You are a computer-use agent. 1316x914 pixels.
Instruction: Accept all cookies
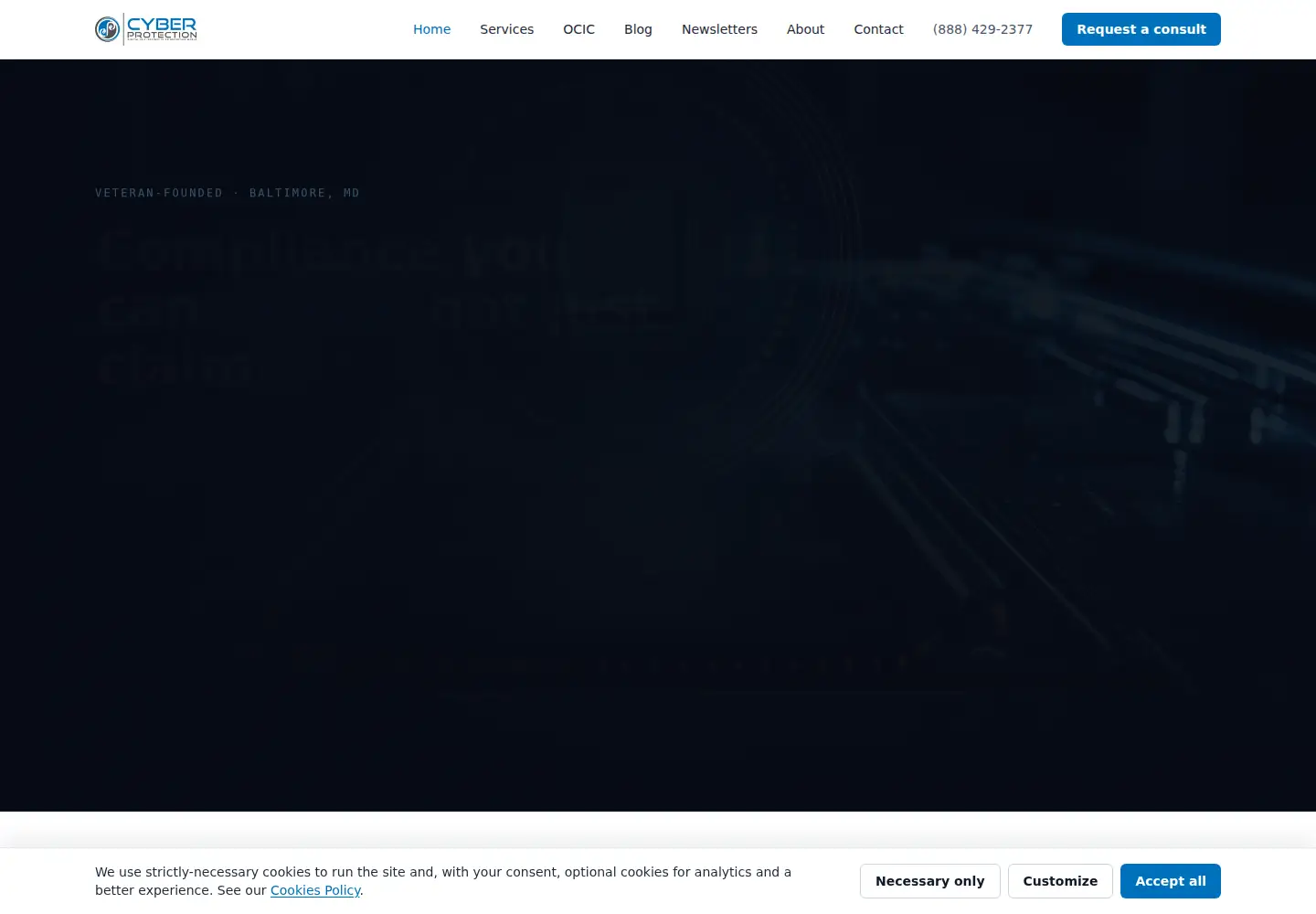(1170, 881)
